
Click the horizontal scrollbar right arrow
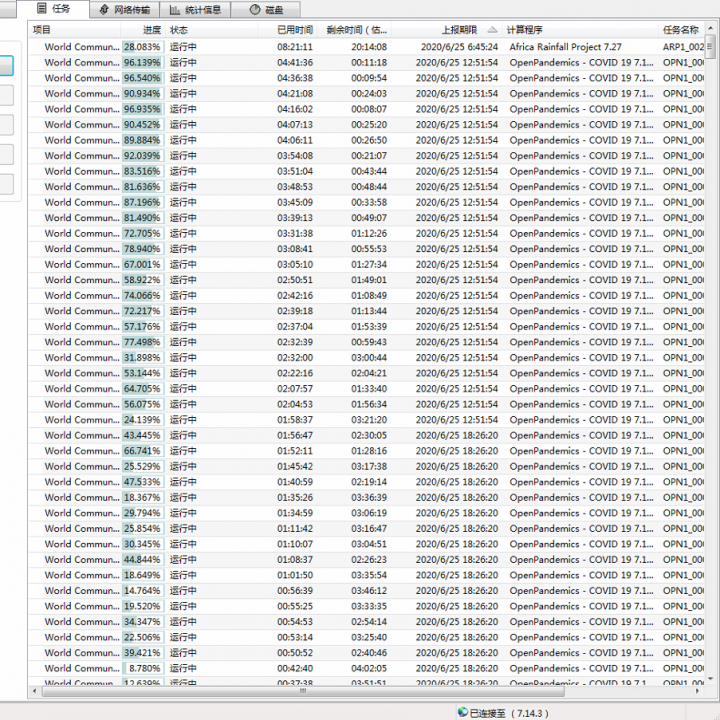point(697,691)
